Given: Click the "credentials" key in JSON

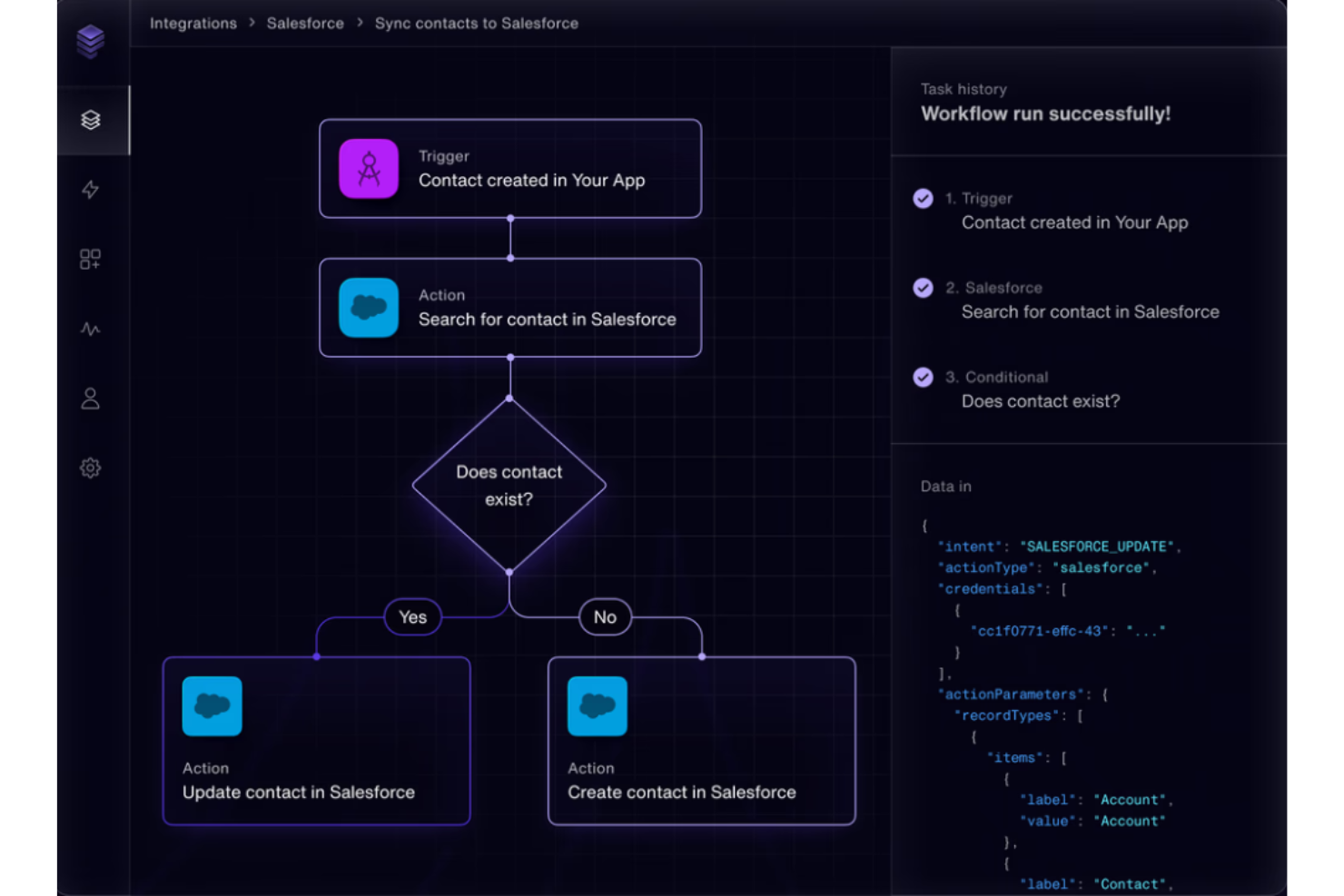Looking at the screenshot, I should tap(990, 589).
